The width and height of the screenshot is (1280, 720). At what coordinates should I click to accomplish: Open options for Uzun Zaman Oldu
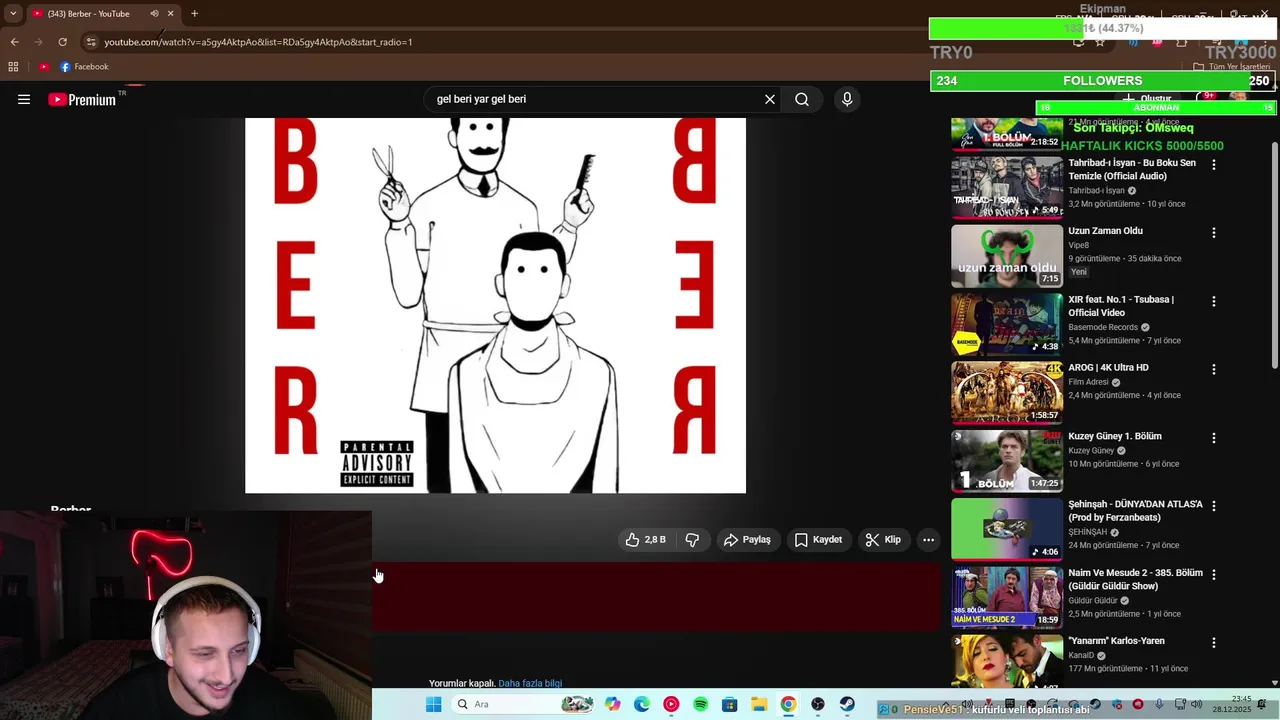[x=1214, y=232]
